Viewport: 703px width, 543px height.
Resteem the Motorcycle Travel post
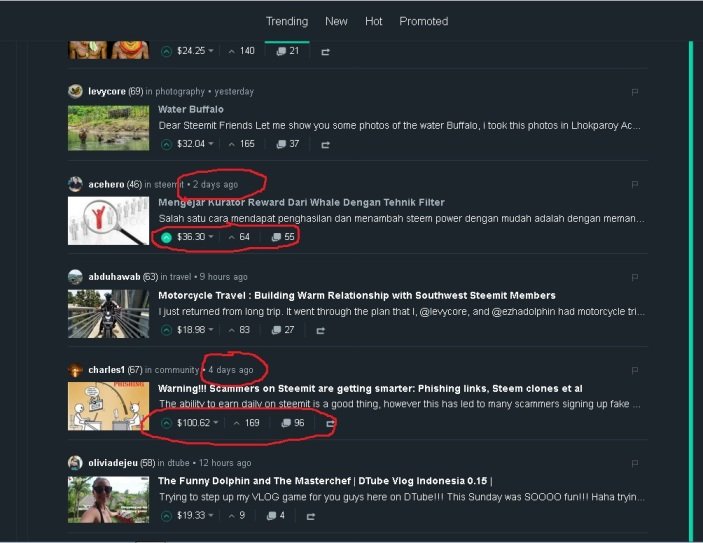pyautogui.click(x=321, y=331)
